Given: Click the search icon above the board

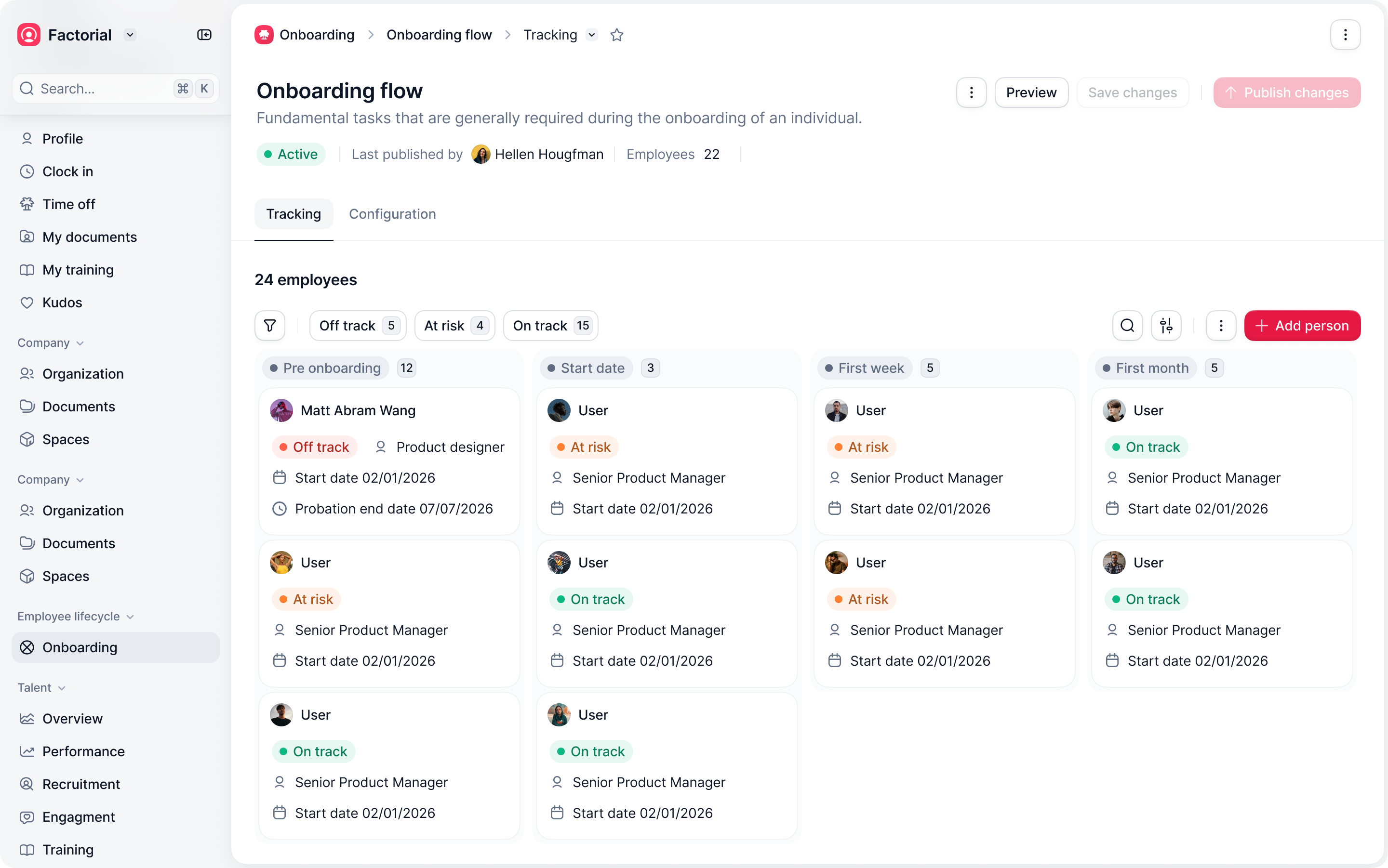Looking at the screenshot, I should pyautogui.click(x=1127, y=326).
